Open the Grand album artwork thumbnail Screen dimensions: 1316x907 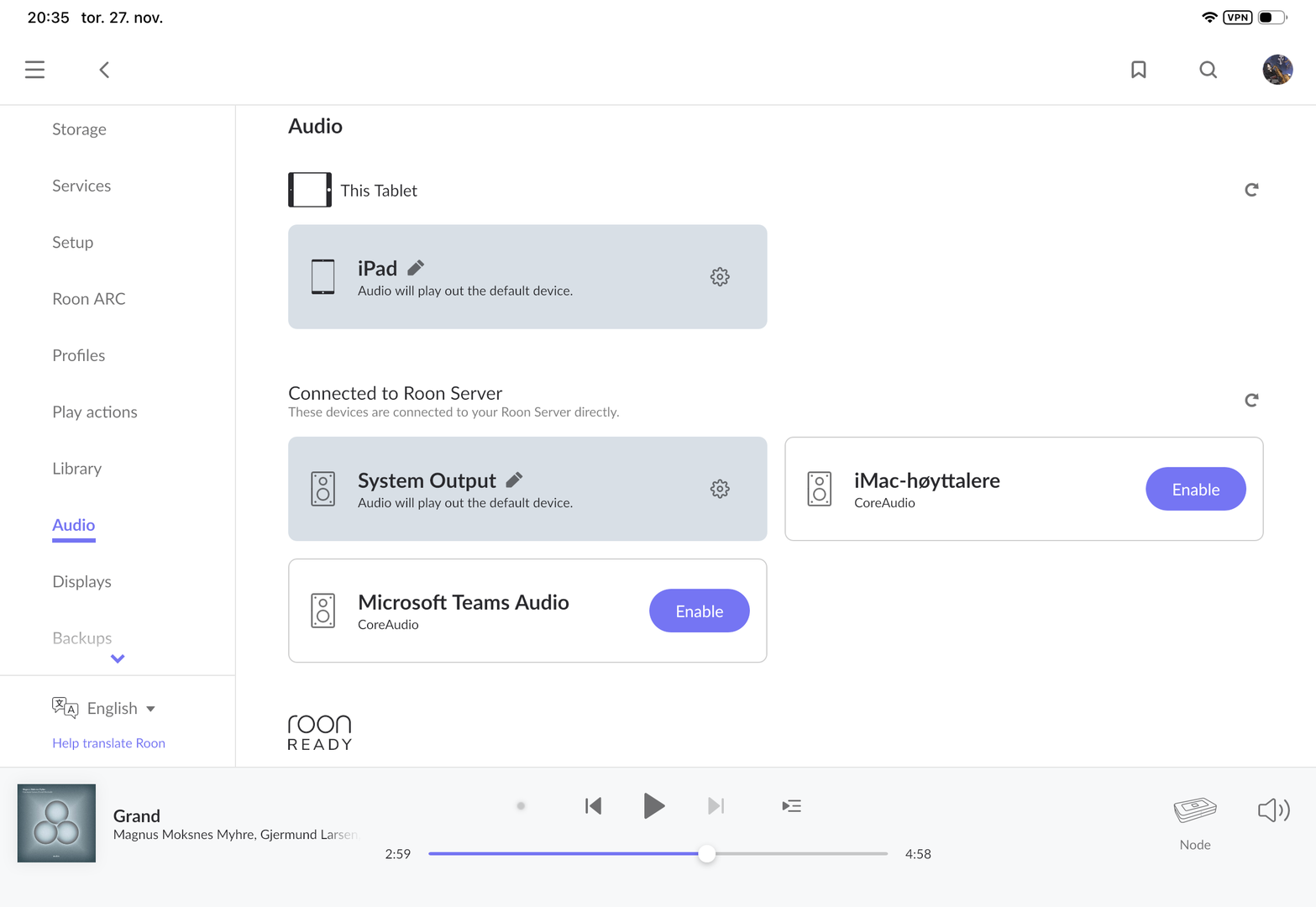pyautogui.click(x=56, y=823)
